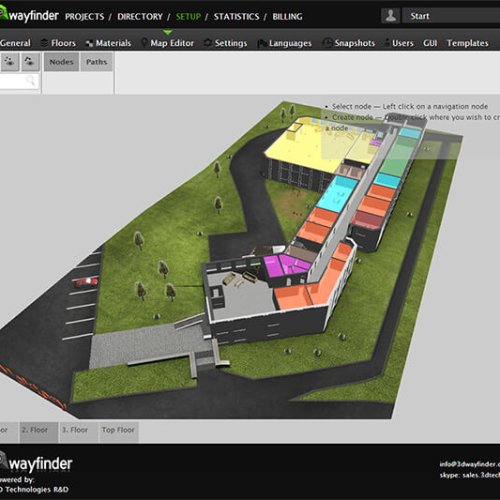The height and width of the screenshot is (500, 500).
Task: Go to the Directory menu
Action: tap(140, 17)
